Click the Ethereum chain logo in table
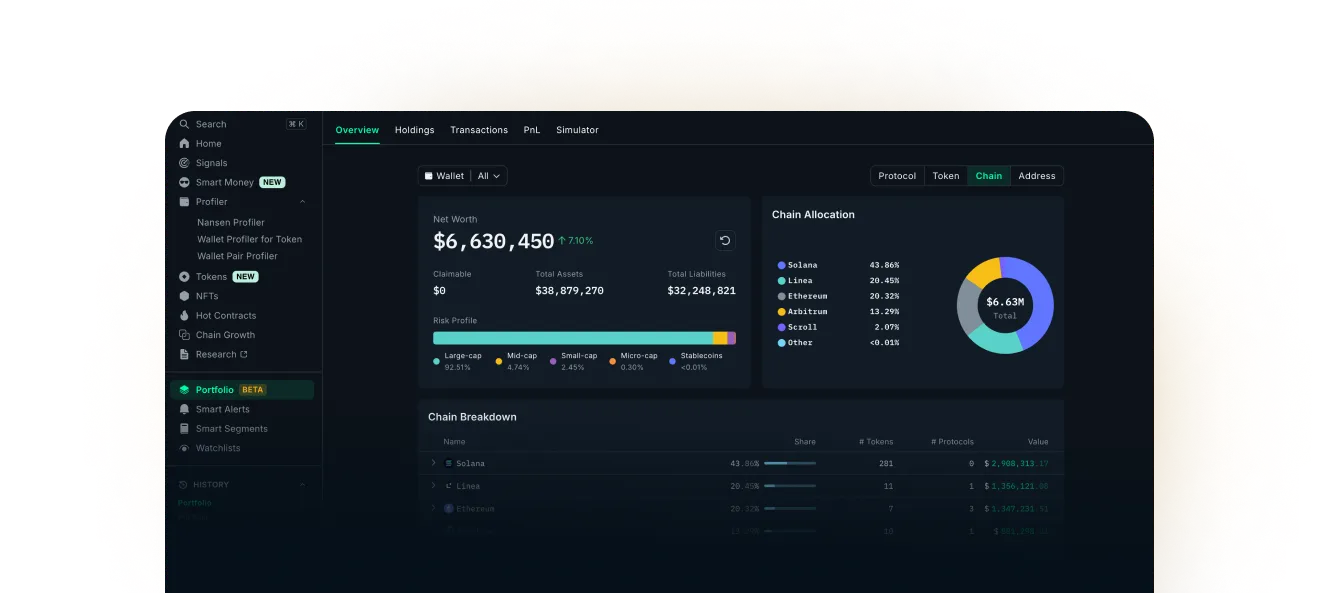Image resolution: width=1321 pixels, height=593 pixels. pyautogui.click(x=449, y=508)
